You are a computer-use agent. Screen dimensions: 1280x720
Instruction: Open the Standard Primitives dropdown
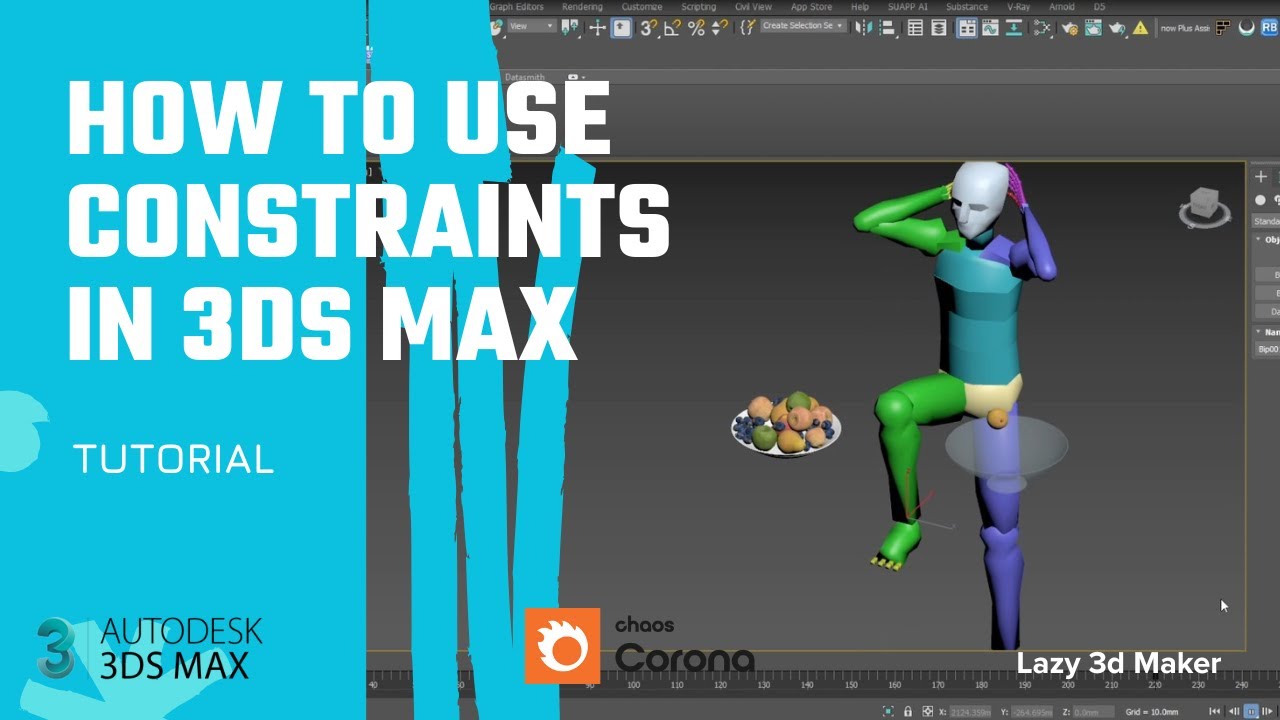[1266, 221]
